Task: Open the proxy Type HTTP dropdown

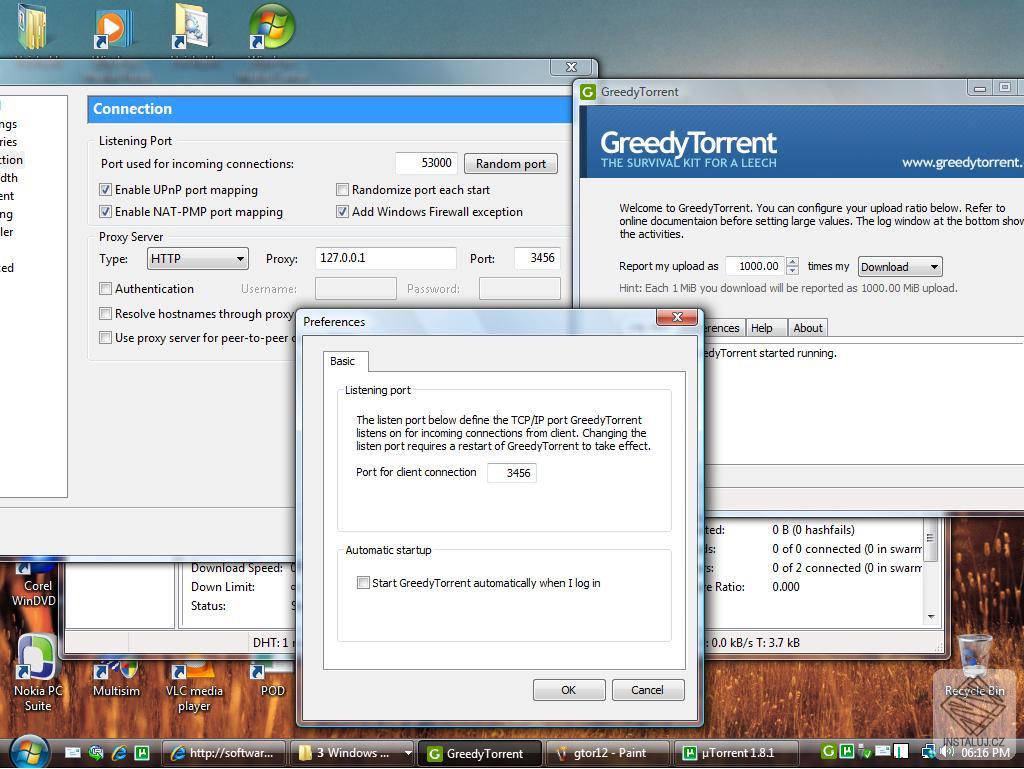Action: [x=197, y=259]
